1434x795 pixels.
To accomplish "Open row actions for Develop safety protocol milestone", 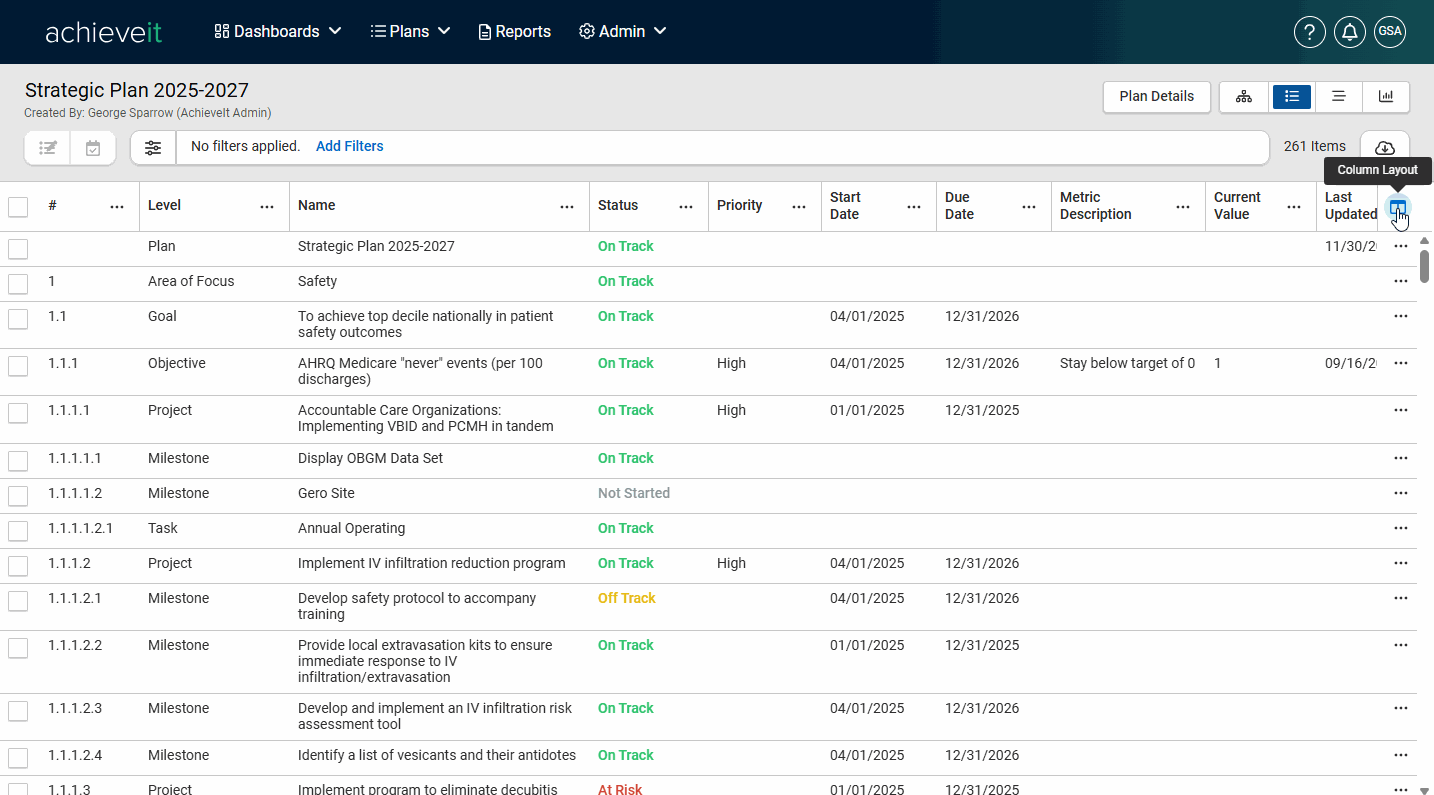I will [x=1401, y=598].
